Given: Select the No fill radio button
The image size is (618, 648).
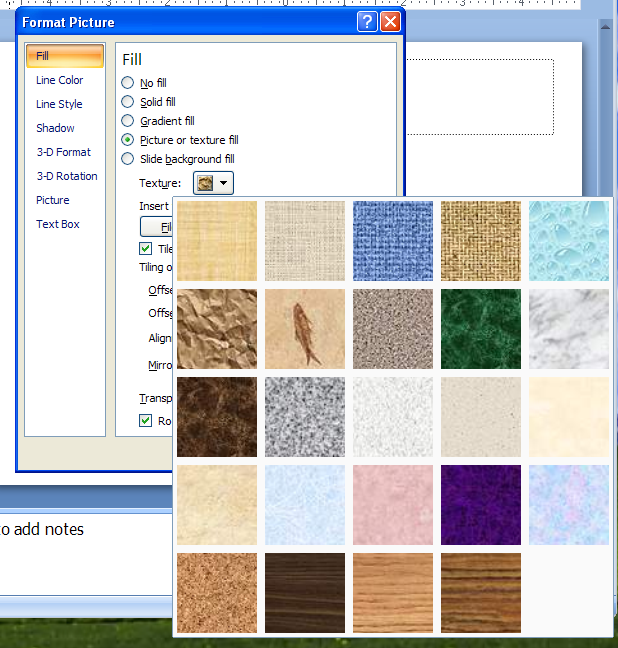Looking at the screenshot, I should (x=127, y=83).
